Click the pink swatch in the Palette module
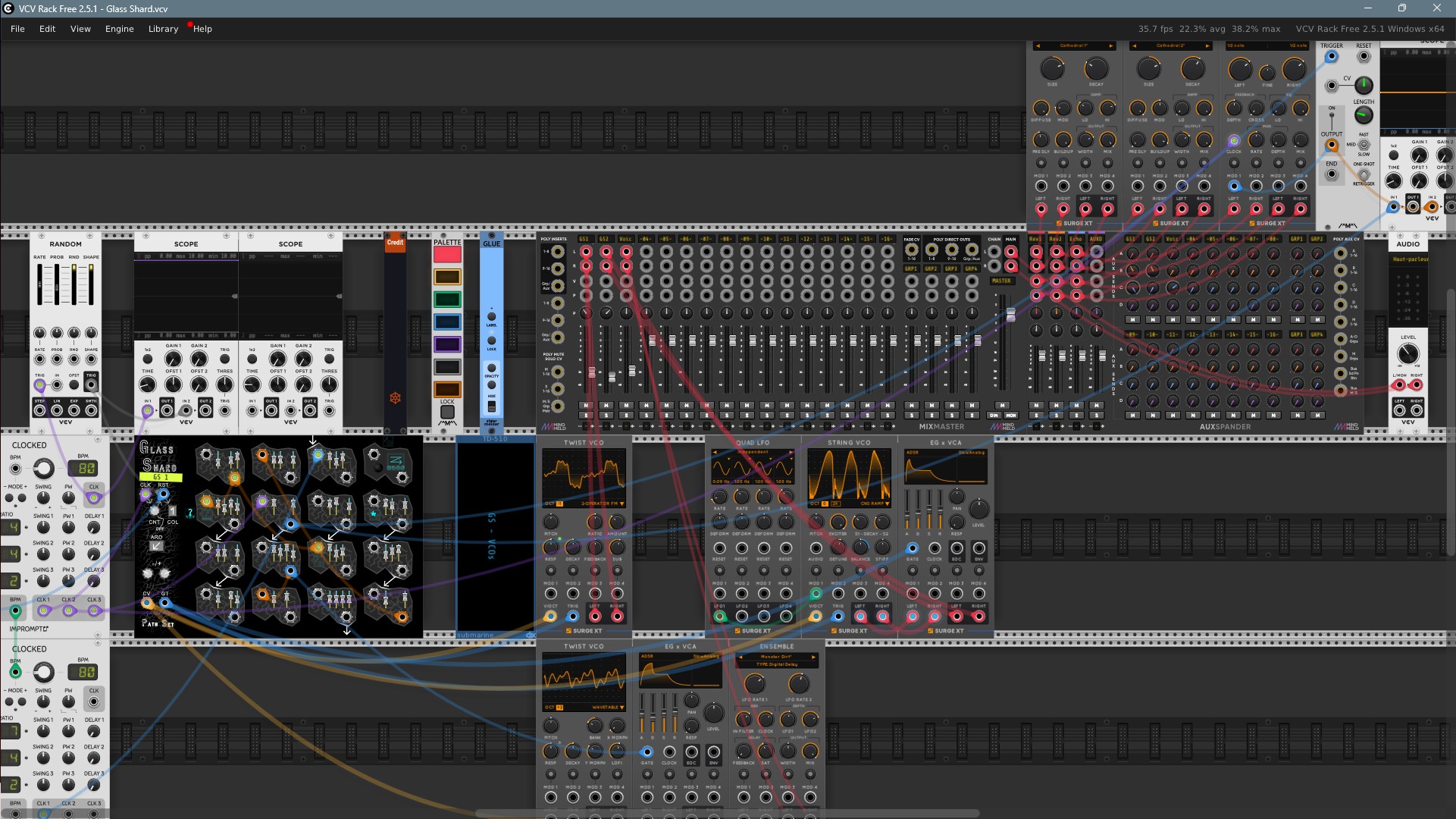The image size is (1456, 819). coord(447,255)
